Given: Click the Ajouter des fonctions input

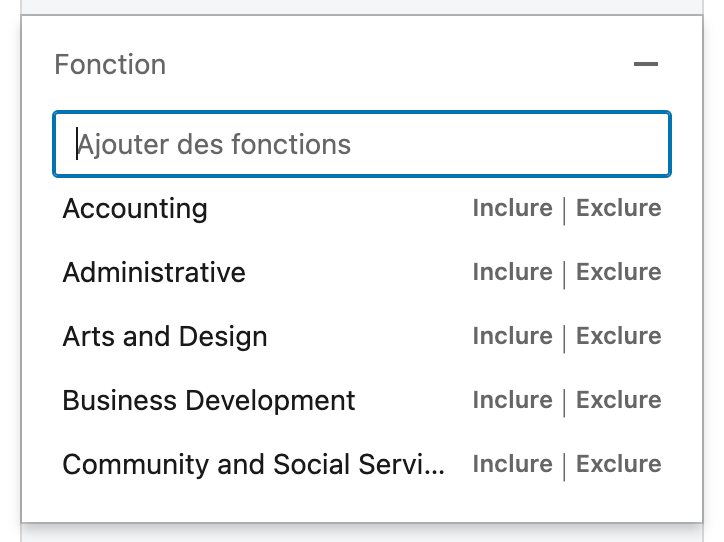Looking at the screenshot, I should [362, 144].
